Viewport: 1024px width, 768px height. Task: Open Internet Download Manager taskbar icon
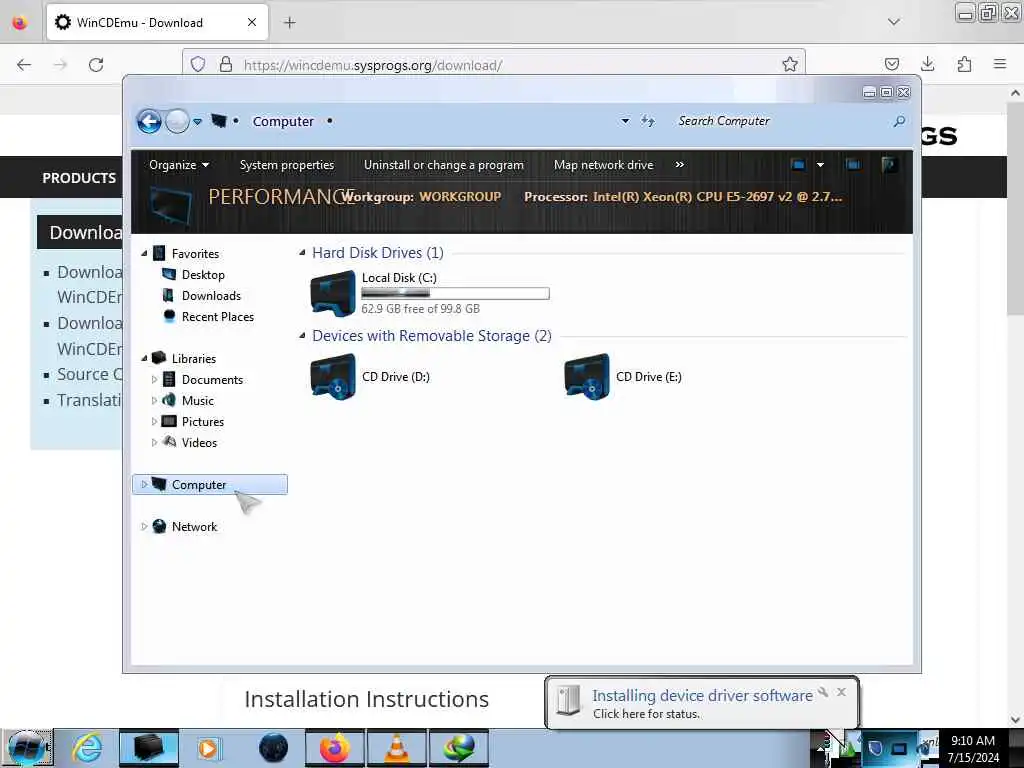coord(458,748)
